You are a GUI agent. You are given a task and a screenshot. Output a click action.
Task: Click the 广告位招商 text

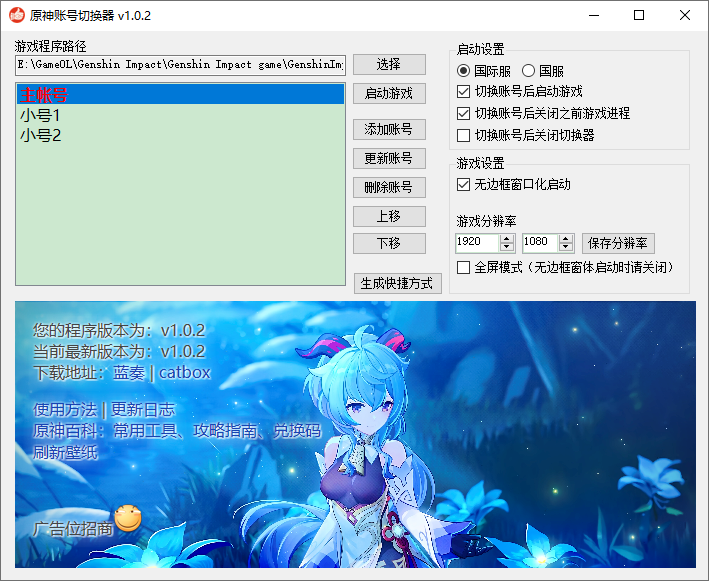click(73, 529)
